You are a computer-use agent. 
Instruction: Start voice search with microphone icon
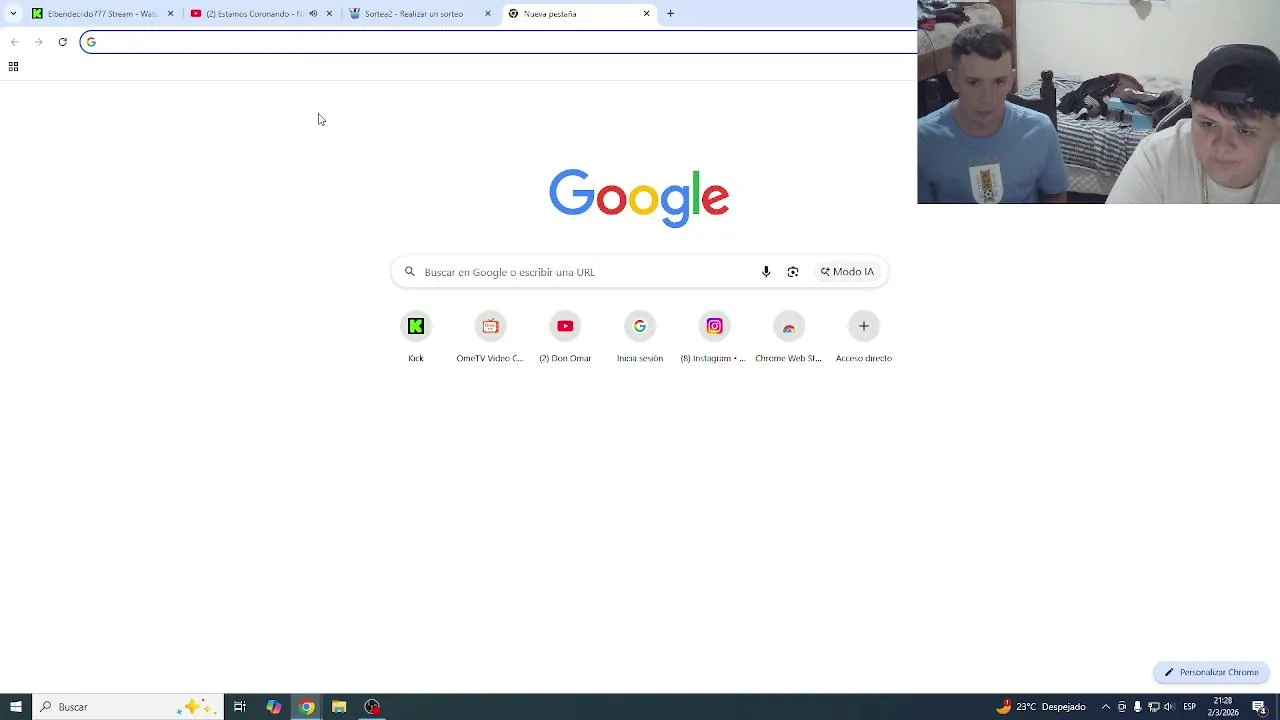766,272
